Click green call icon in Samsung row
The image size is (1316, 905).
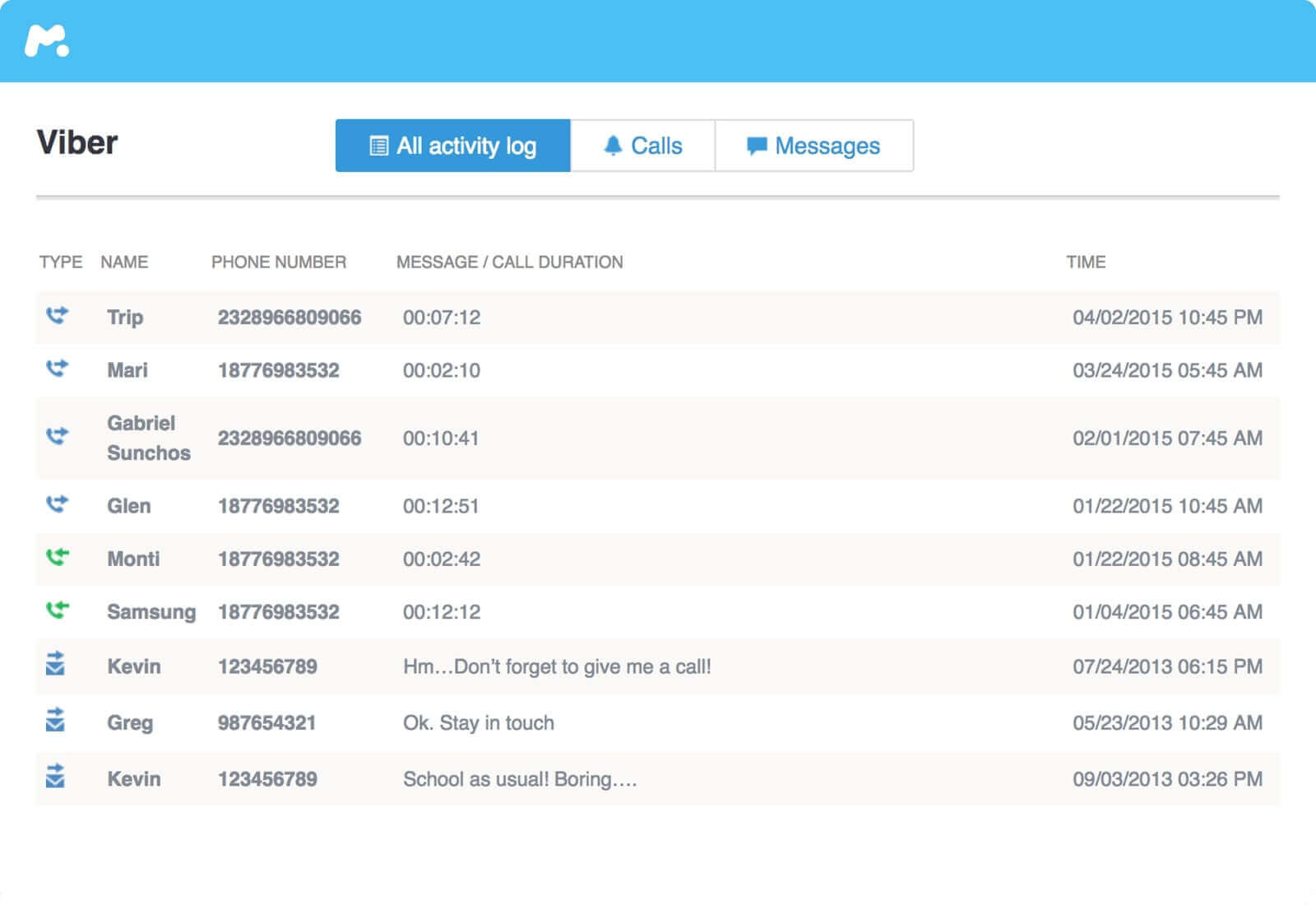(x=57, y=610)
